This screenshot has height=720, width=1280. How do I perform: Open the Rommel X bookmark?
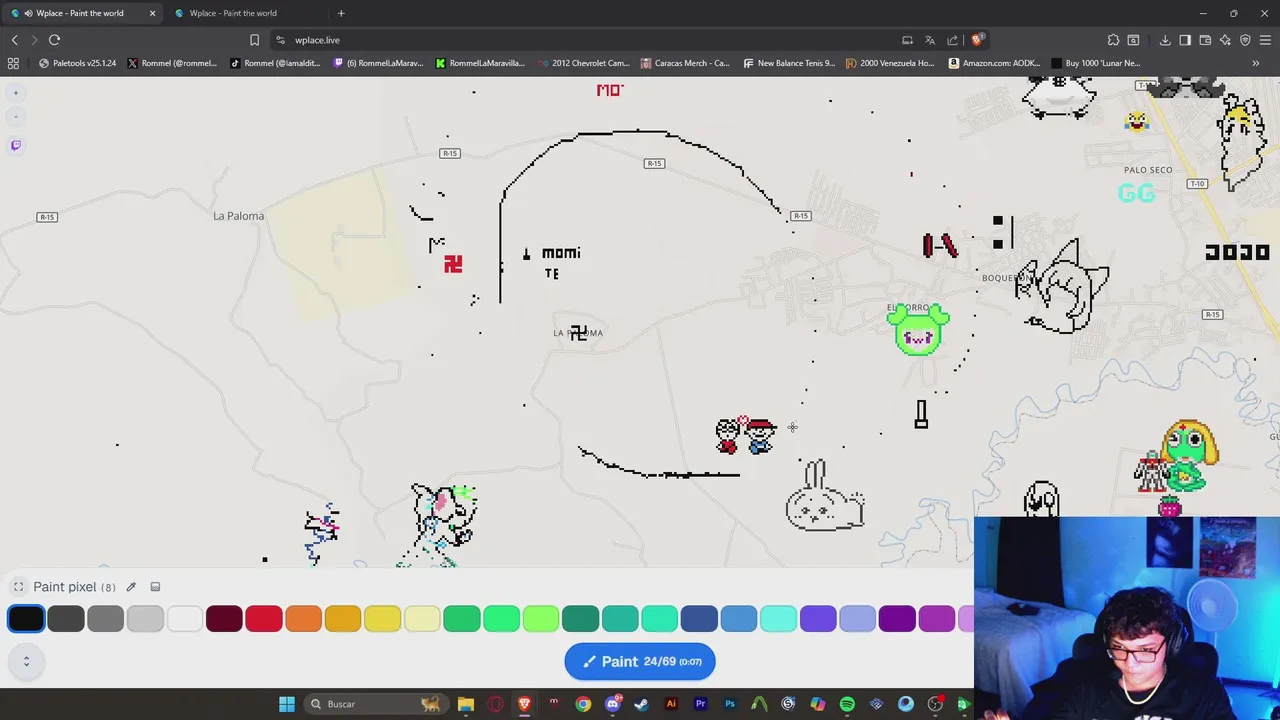coord(172,63)
